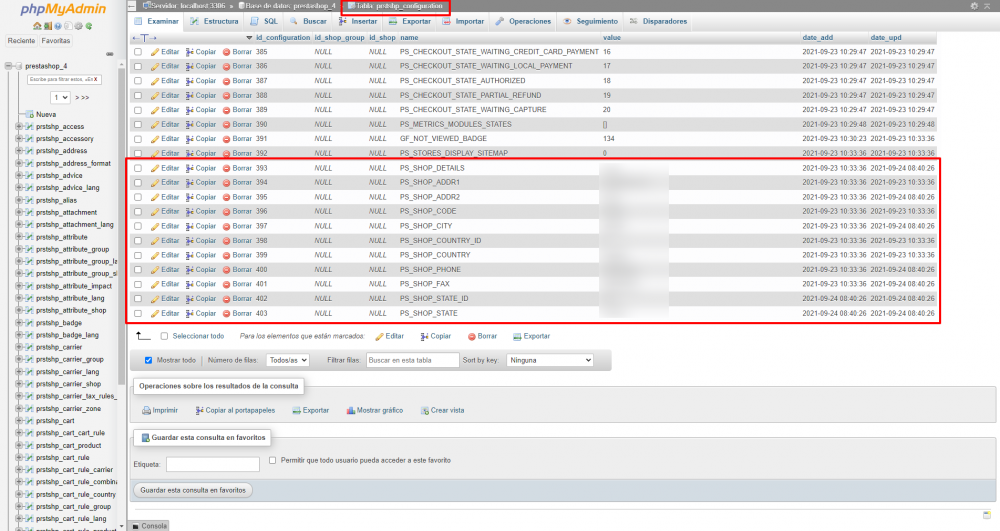Click the link-with-main-panel chain icon

coord(110,54)
